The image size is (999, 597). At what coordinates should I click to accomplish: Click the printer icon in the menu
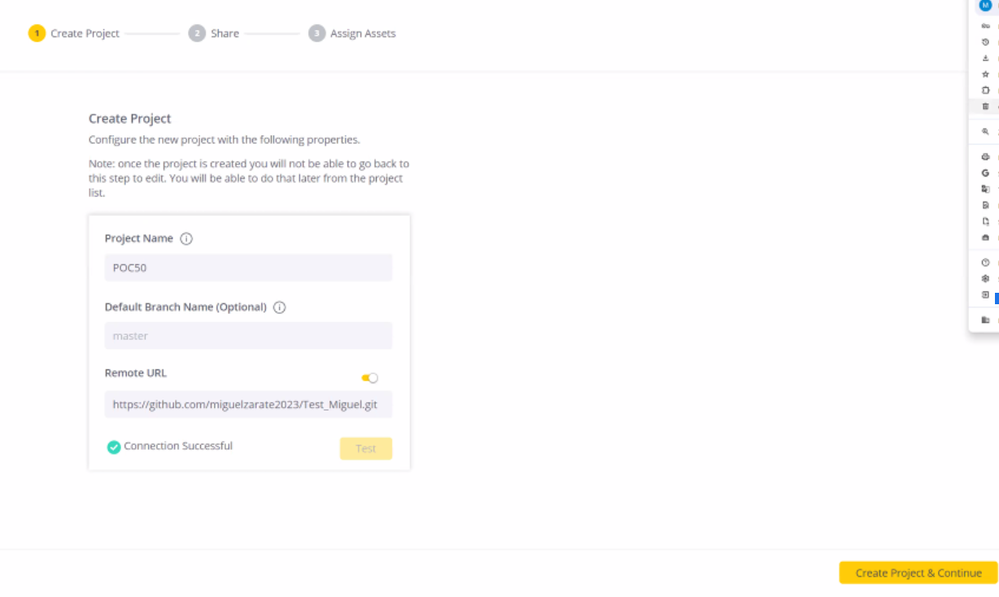[985, 157]
